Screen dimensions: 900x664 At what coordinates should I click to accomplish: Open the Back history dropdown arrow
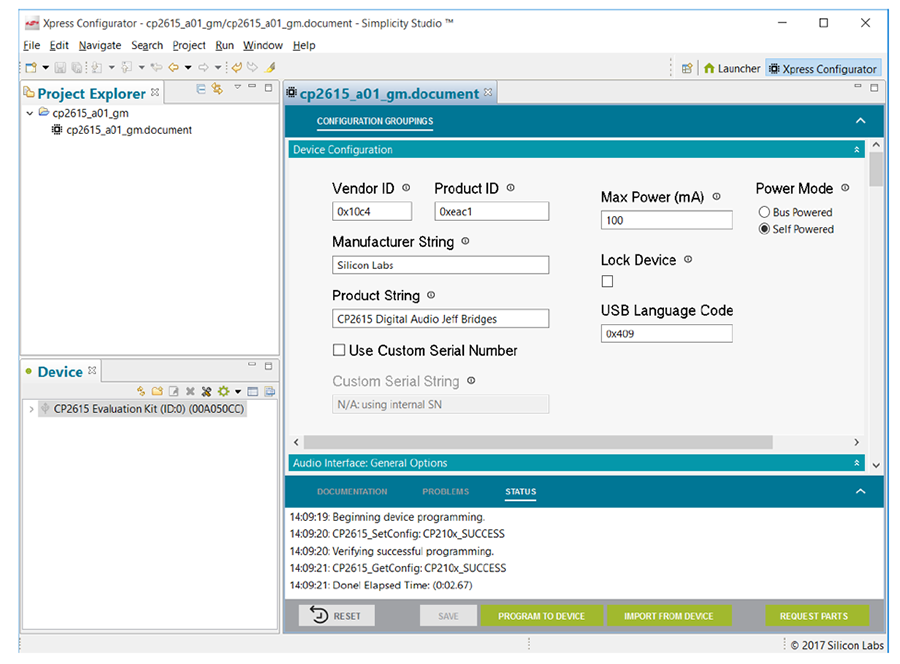[x=188, y=68]
